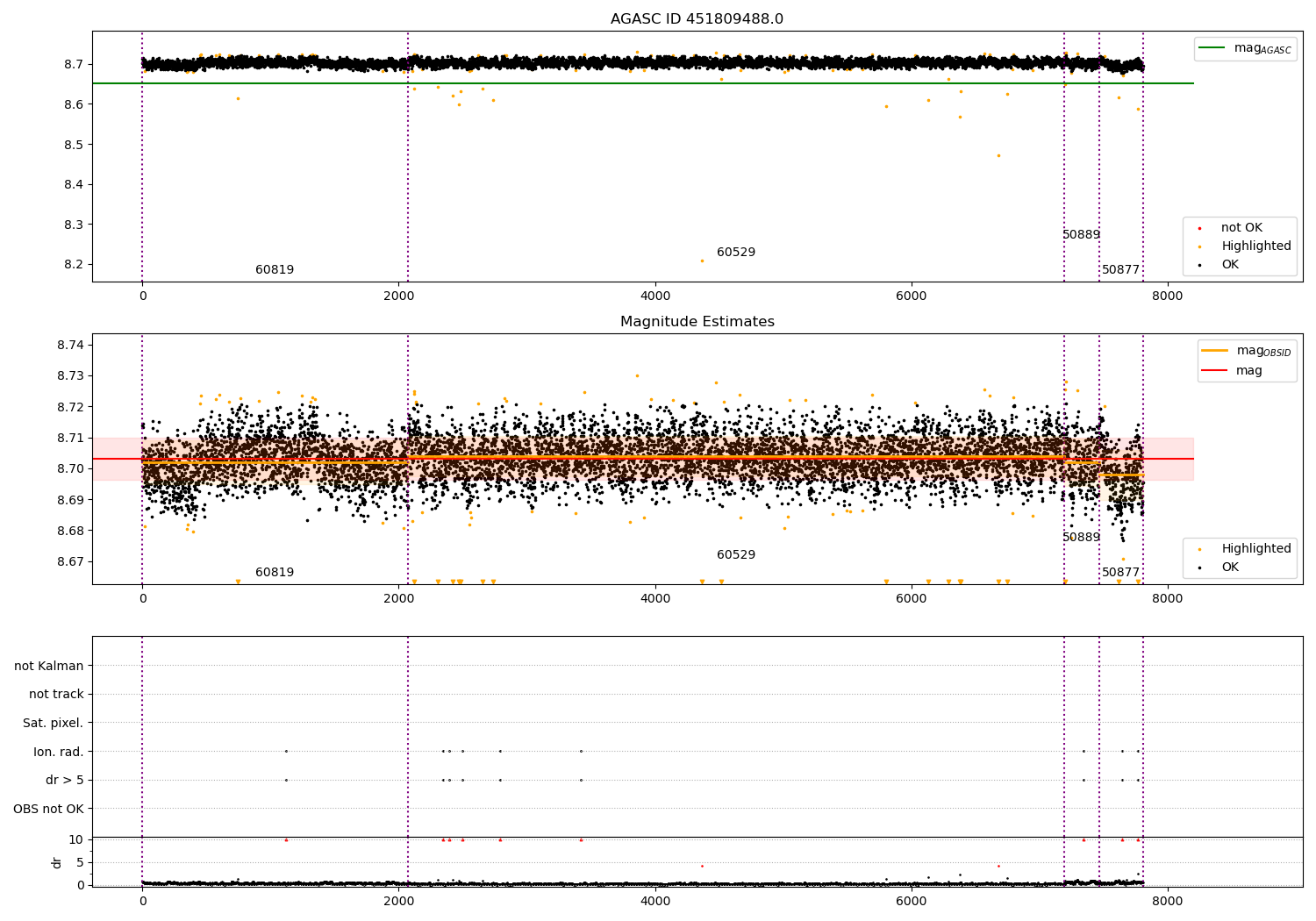Click the 'Ion. rad.' axis label
The width and height of the screenshot is (1316, 921).
click(59, 753)
